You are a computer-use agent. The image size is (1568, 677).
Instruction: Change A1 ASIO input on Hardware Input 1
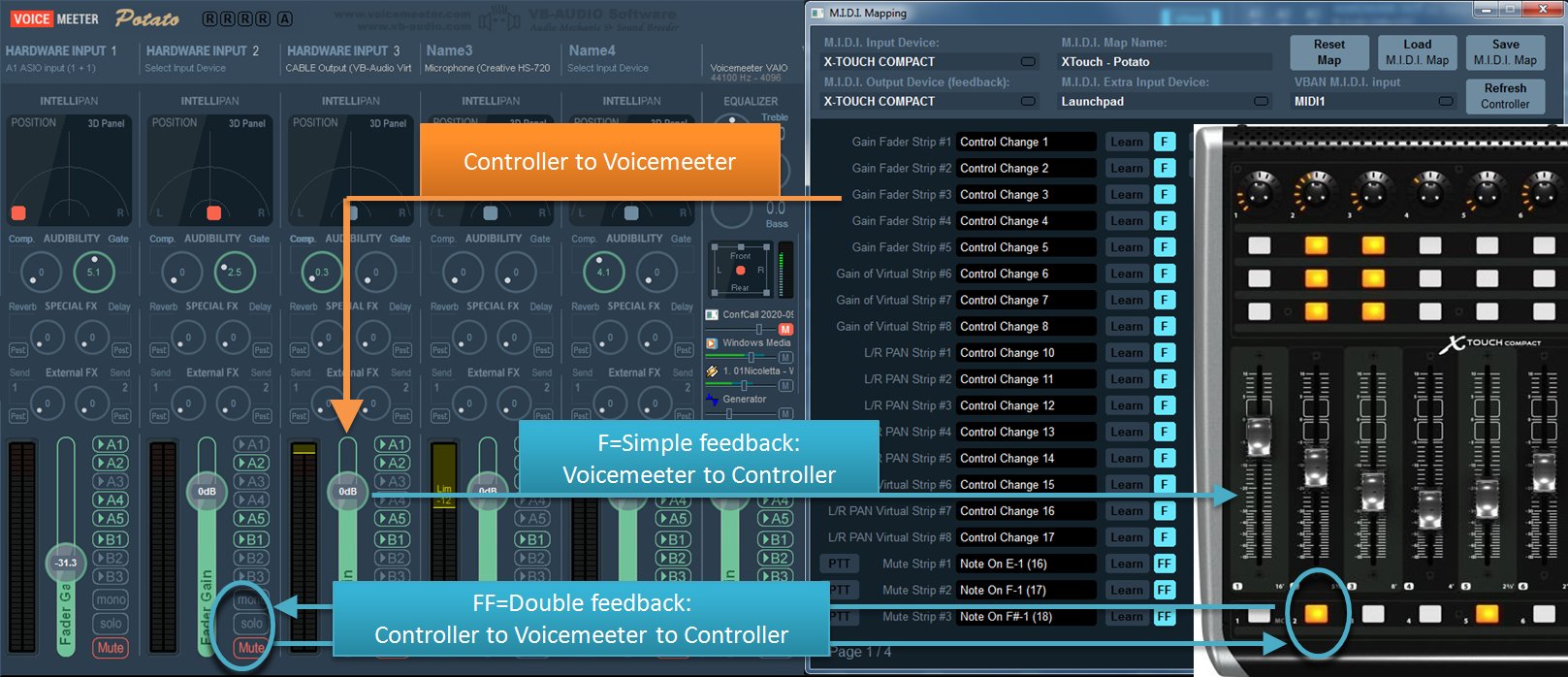click(50, 68)
